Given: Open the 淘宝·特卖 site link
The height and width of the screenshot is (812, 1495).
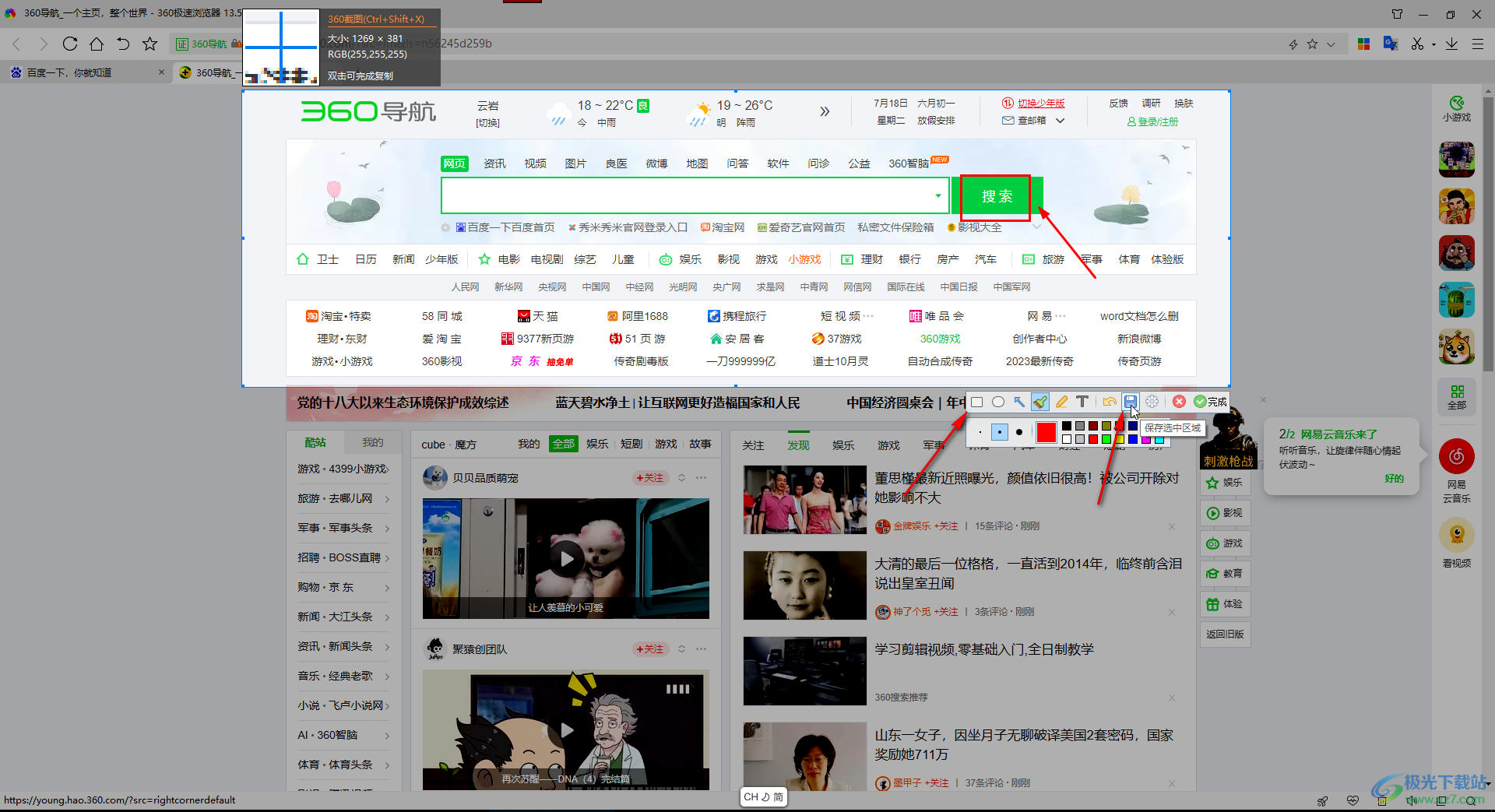Looking at the screenshot, I should 339,316.
